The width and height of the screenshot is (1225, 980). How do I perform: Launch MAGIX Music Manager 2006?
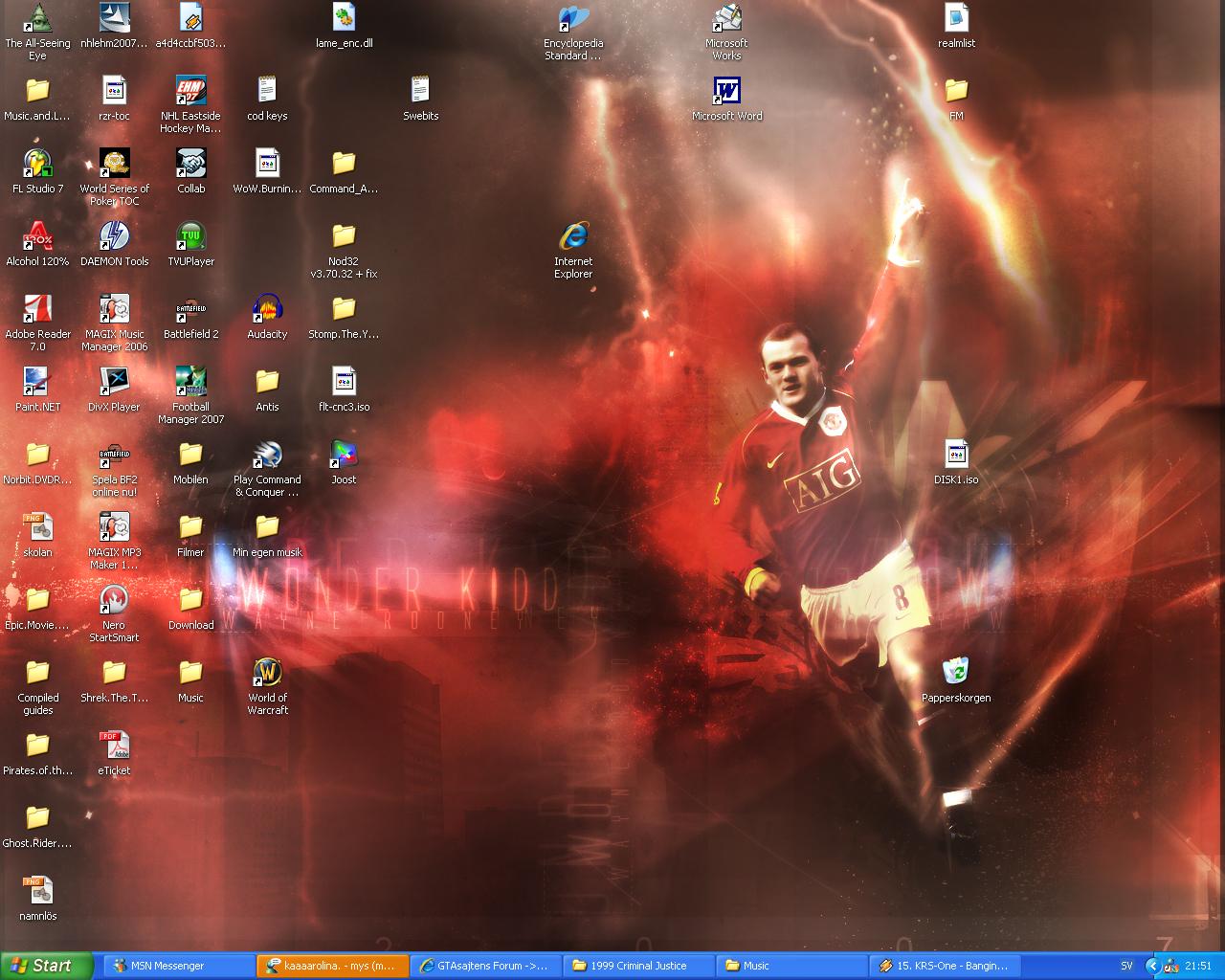click(114, 310)
